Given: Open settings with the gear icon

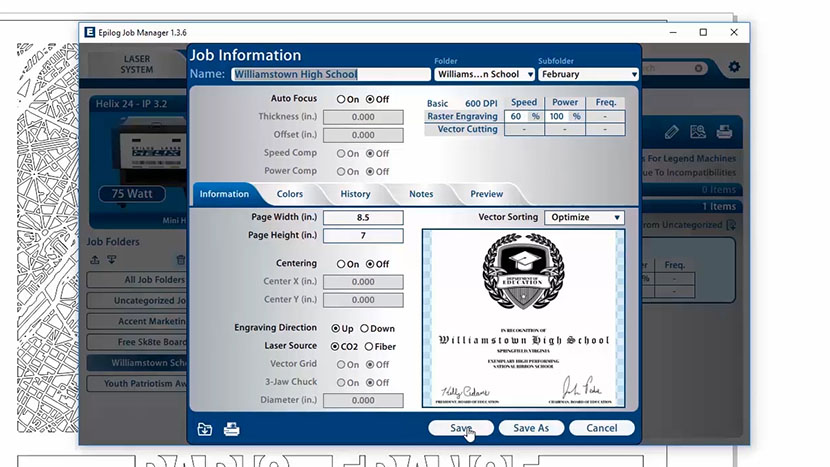Looking at the screenshot, I should click(735, 67).
